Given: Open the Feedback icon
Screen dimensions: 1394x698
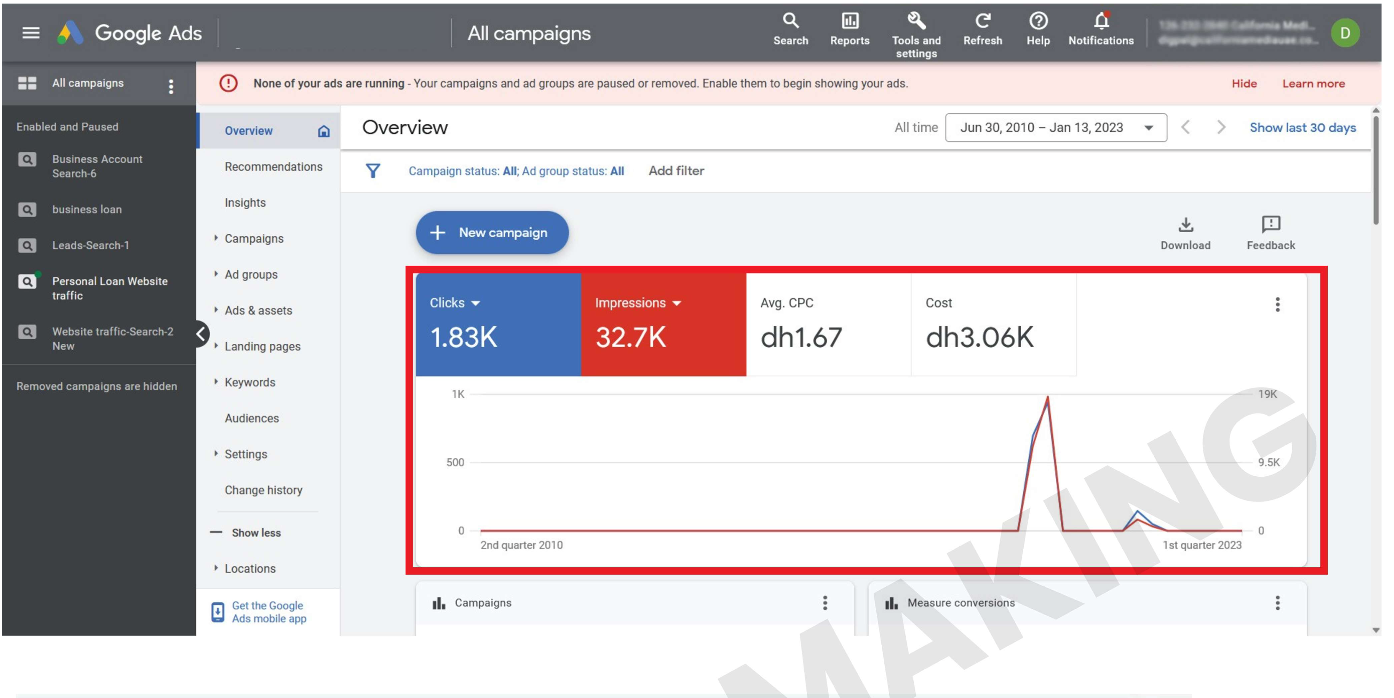Looking at the screenshot, I should click(x=1271, y=233).
